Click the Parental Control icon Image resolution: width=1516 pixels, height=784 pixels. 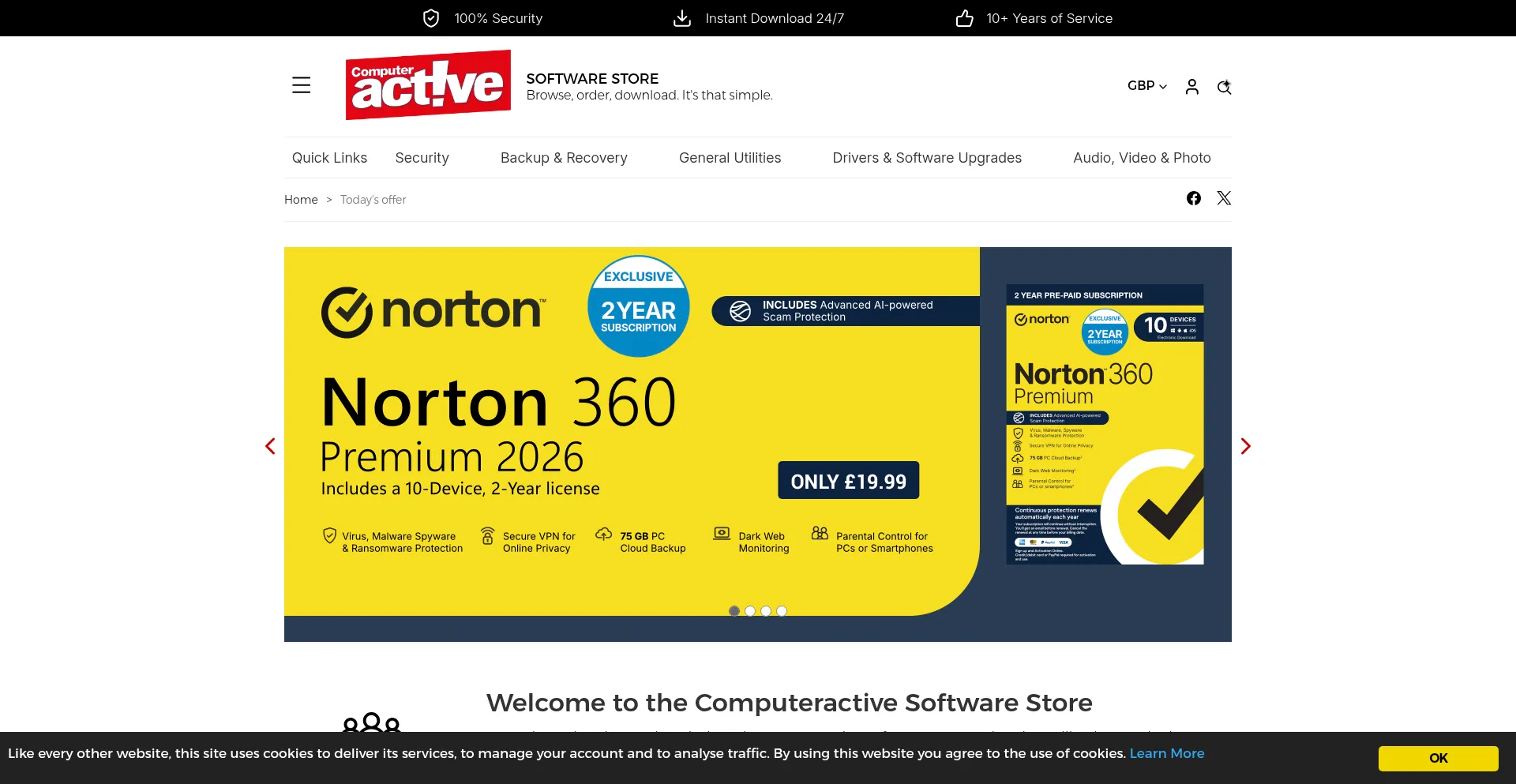[x=820, y=534]
